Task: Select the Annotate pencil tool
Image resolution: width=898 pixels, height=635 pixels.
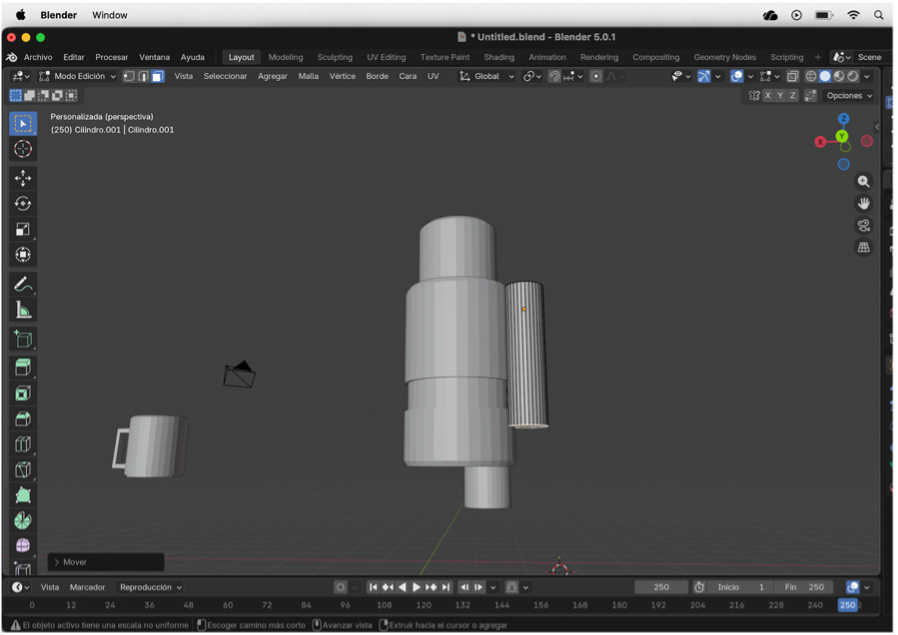Action: pyautogui.click(x=23, y=285)
